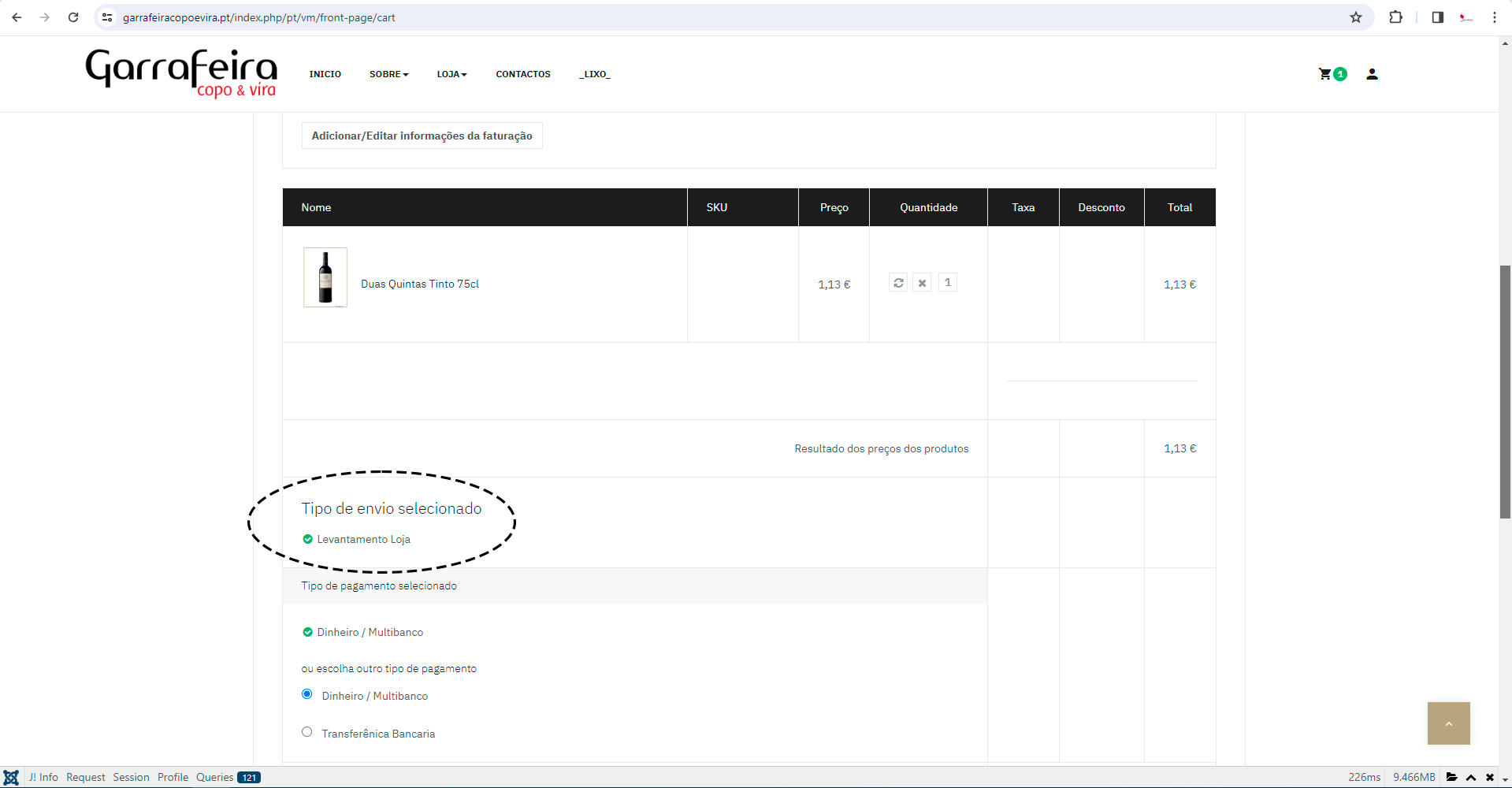Open the CONTACTOS menu item
The width and height of the screenshot is (1512, 788).
pos(523,74)
